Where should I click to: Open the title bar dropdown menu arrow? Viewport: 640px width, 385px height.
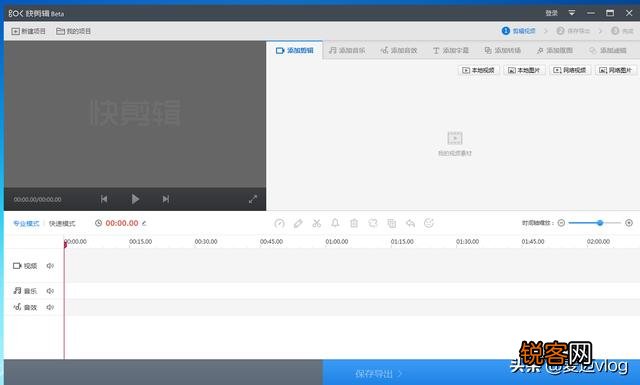click(572, 13)
